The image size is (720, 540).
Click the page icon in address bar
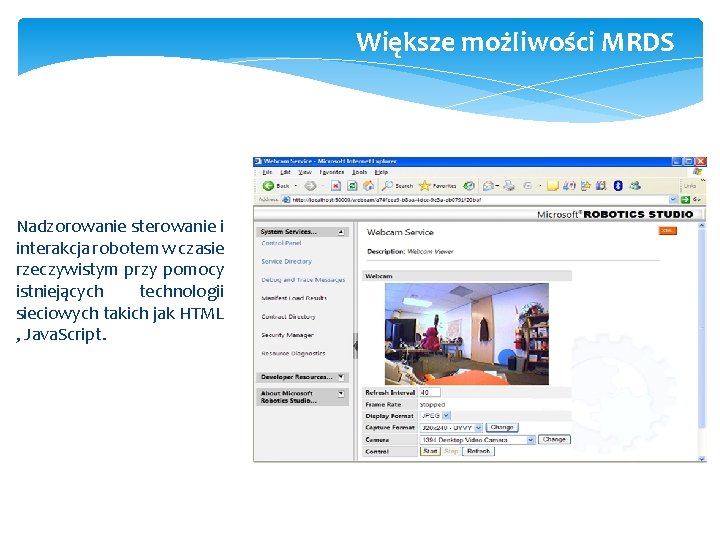coord(286,199)
